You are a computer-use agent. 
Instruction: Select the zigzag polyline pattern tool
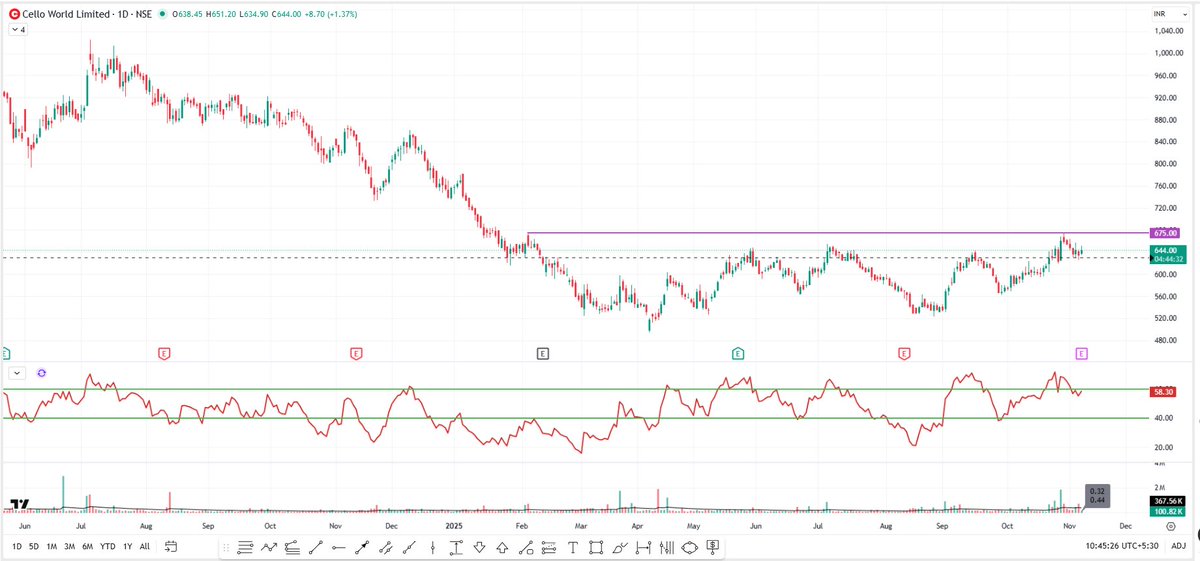tap(269, 547)
